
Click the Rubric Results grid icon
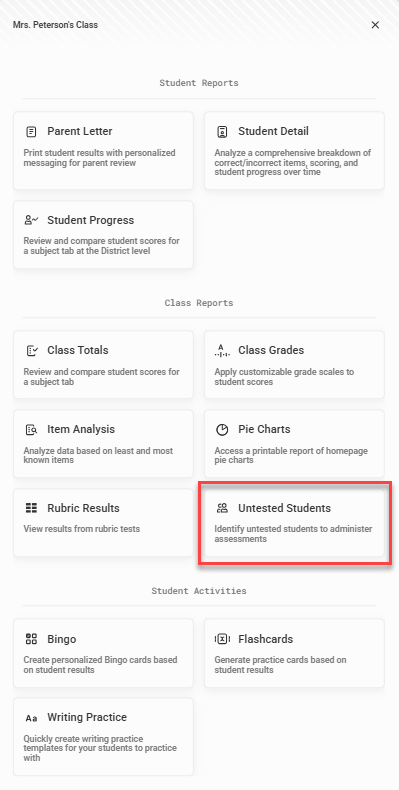pos(31,508)
